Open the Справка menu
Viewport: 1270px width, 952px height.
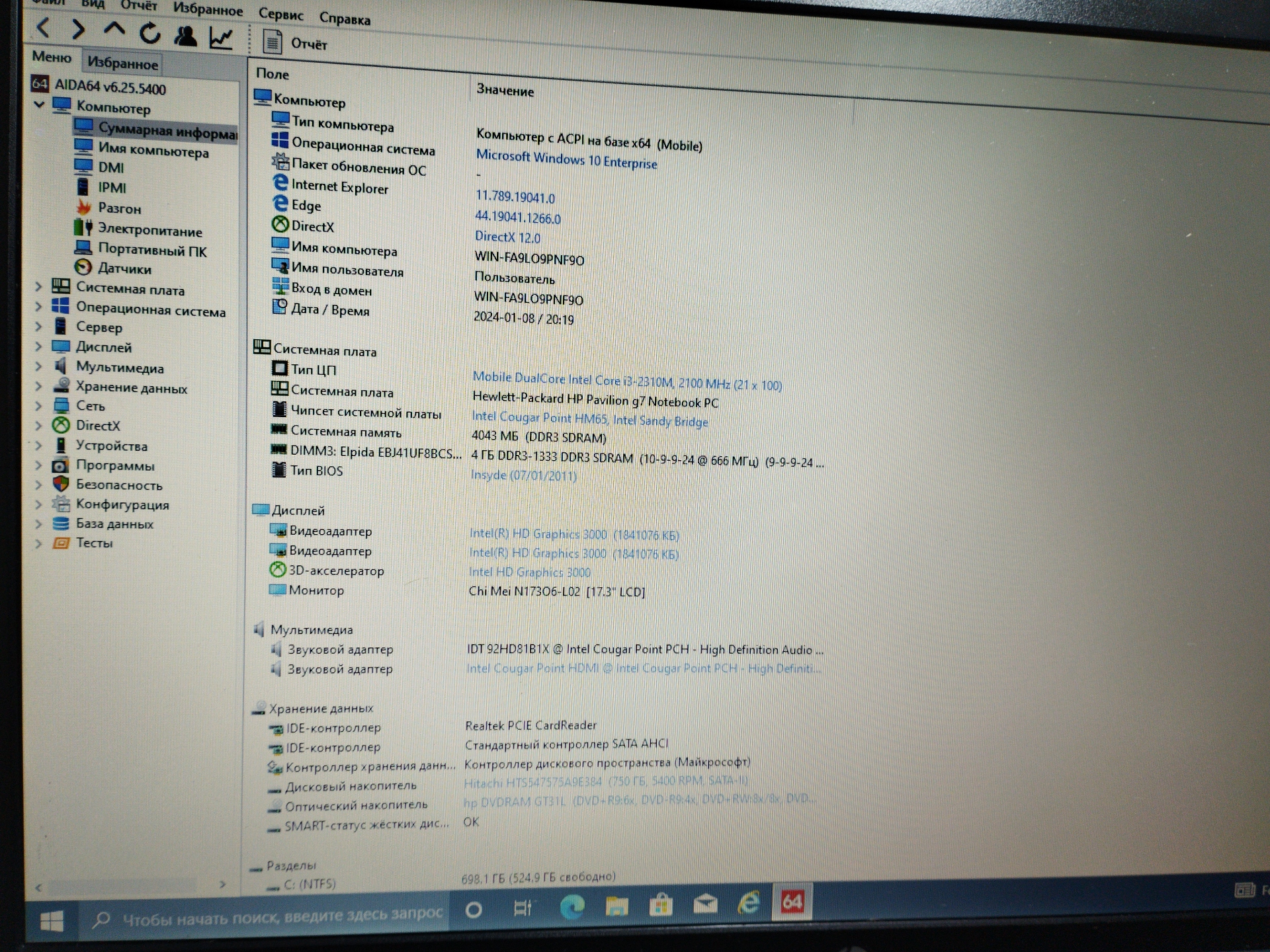[x=345, y=18]
